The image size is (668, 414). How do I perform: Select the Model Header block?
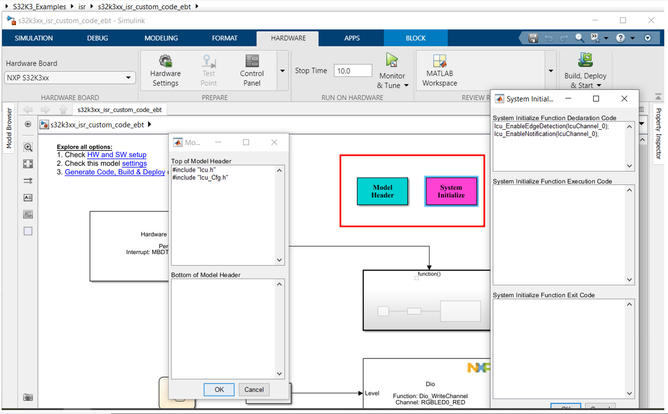pyautogui.click(x=382, y=191)
